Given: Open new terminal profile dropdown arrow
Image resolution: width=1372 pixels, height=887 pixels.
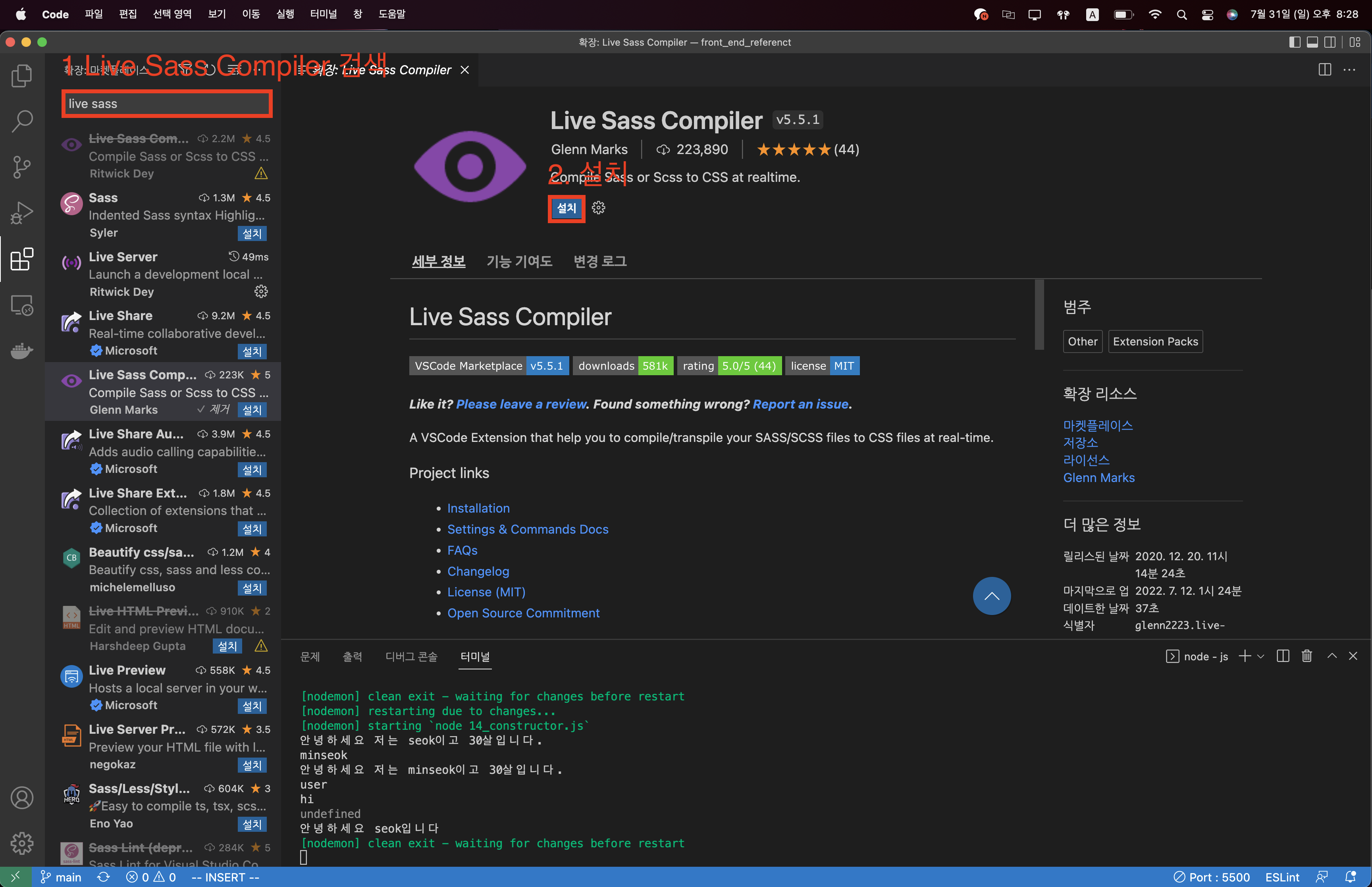Looking at the screenshot, I should pyautogui.click(x=1261, y=656).
